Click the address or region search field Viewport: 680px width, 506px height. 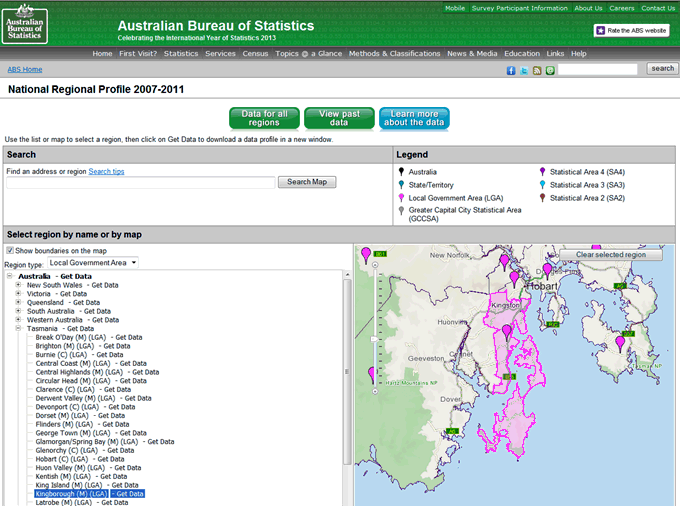point(140,182)
